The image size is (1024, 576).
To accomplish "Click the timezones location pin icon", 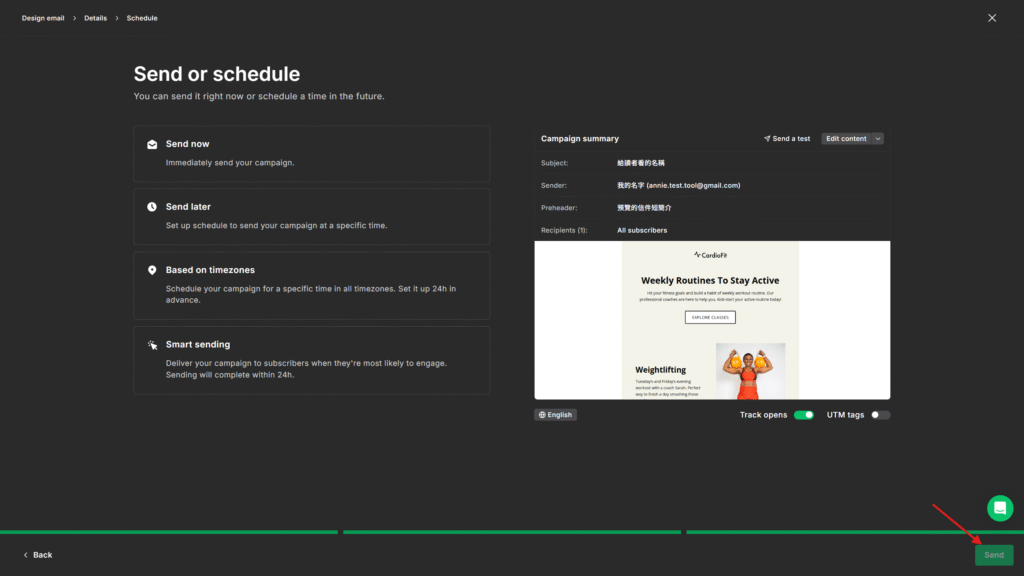I will (x=152, y=270).
